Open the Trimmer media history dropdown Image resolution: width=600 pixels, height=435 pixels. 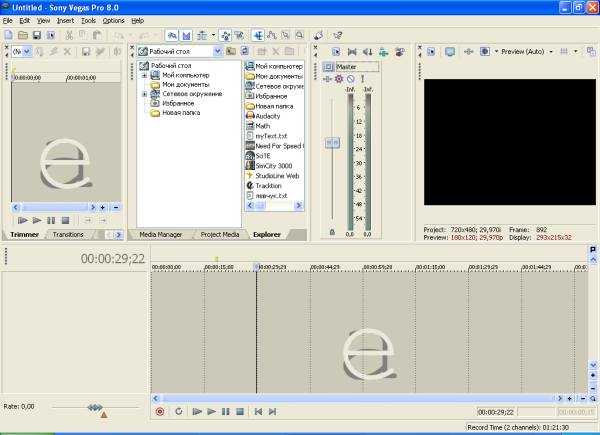click(x=27, y=51)
